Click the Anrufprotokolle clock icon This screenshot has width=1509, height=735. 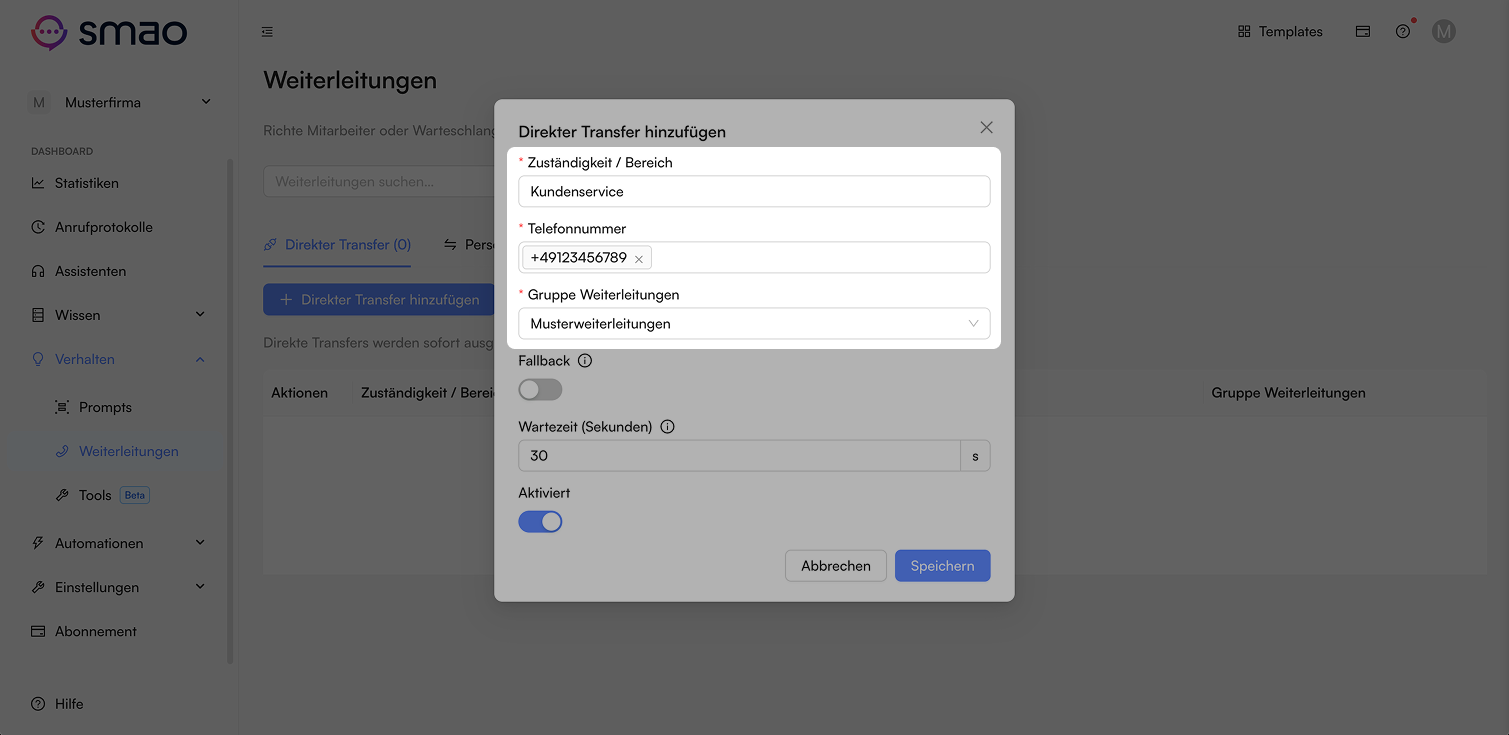coord(38,227)
